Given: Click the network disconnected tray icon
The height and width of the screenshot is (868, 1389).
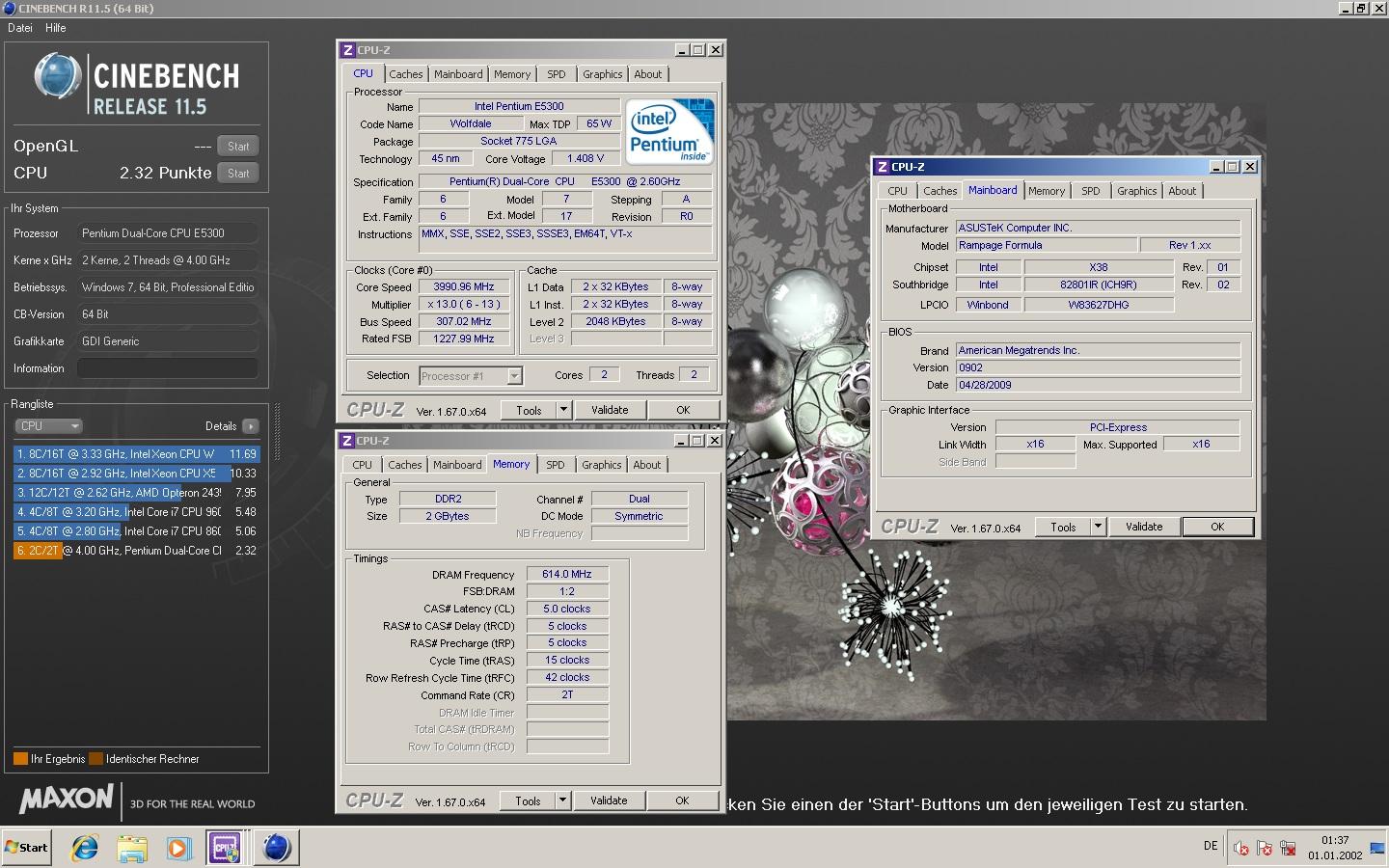Looking at the screenshot, I should click(x=1288, y=849).
